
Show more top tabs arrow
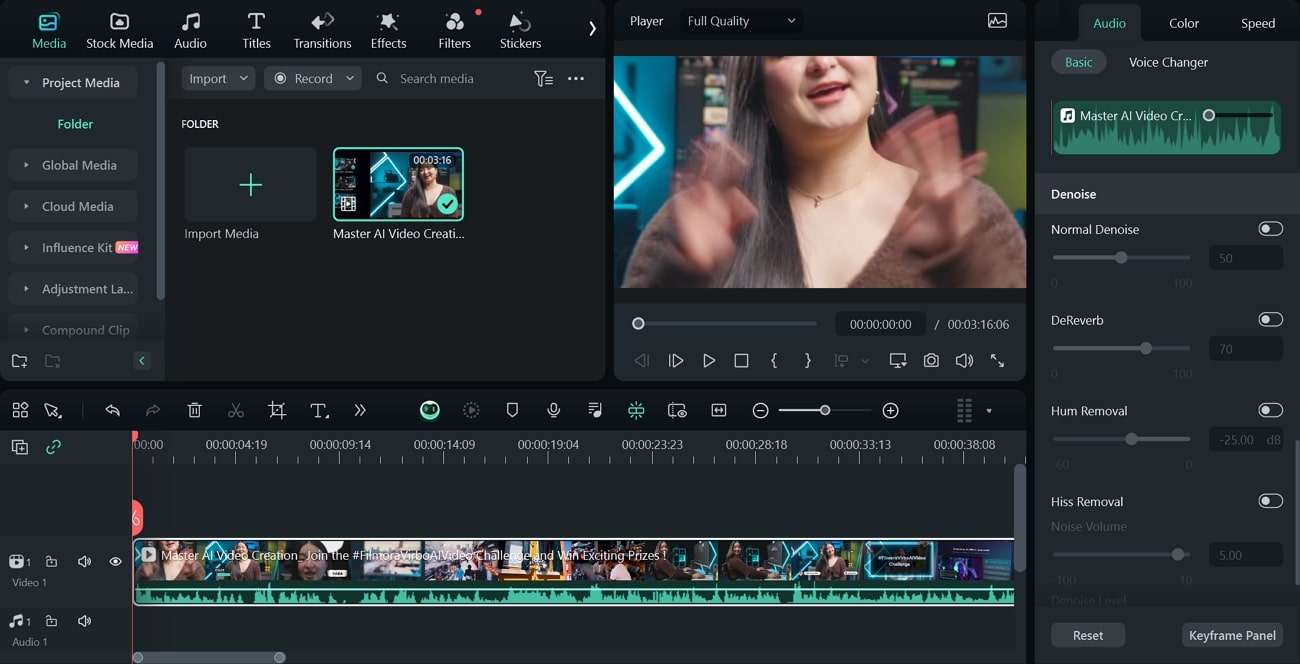[592, 29]
